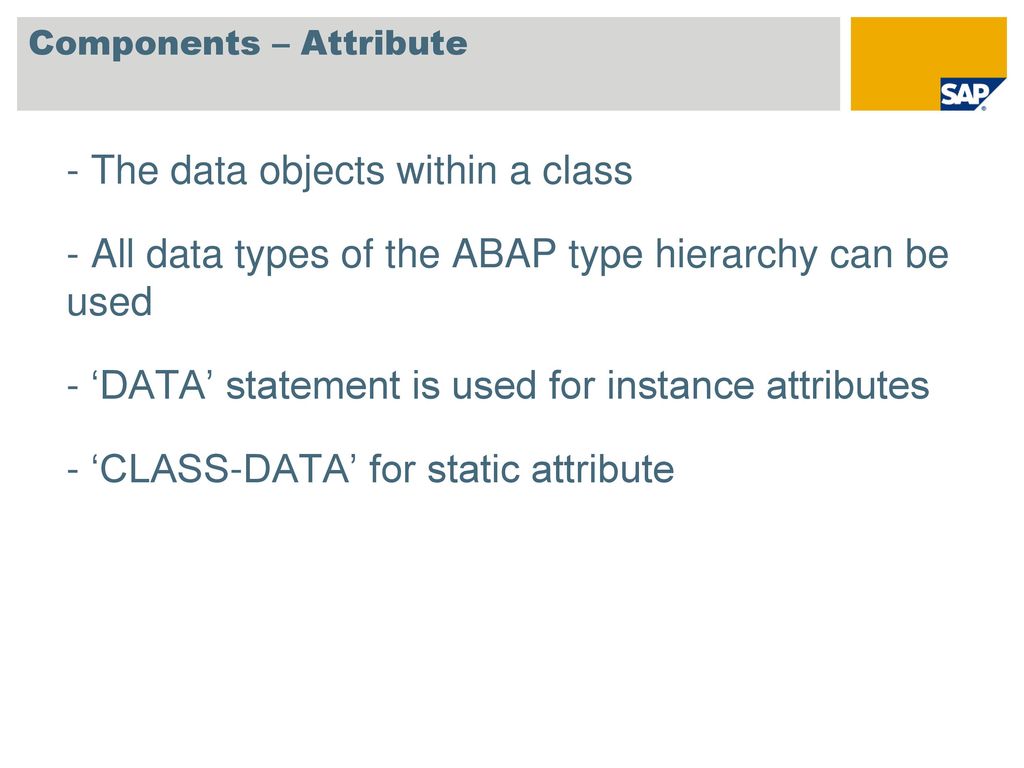Click the word 'ABAP' in the second bullet

point(504,253)
